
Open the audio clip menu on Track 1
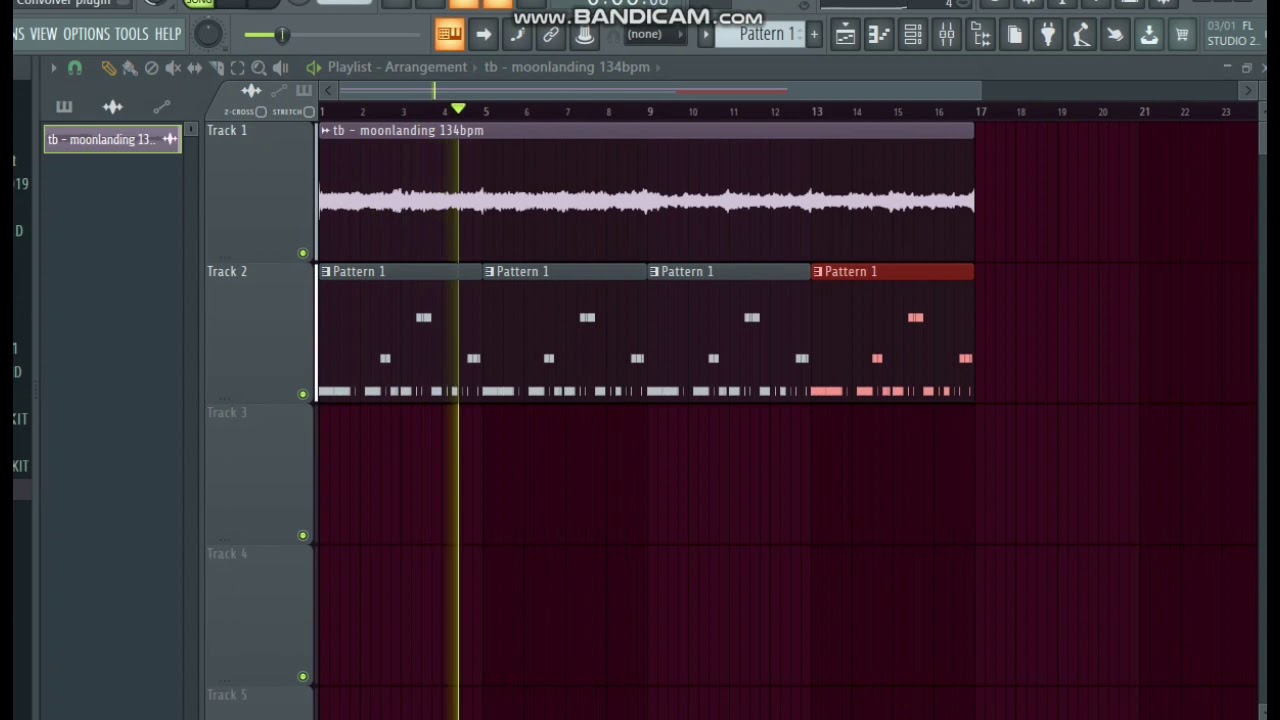coord(325,131)
